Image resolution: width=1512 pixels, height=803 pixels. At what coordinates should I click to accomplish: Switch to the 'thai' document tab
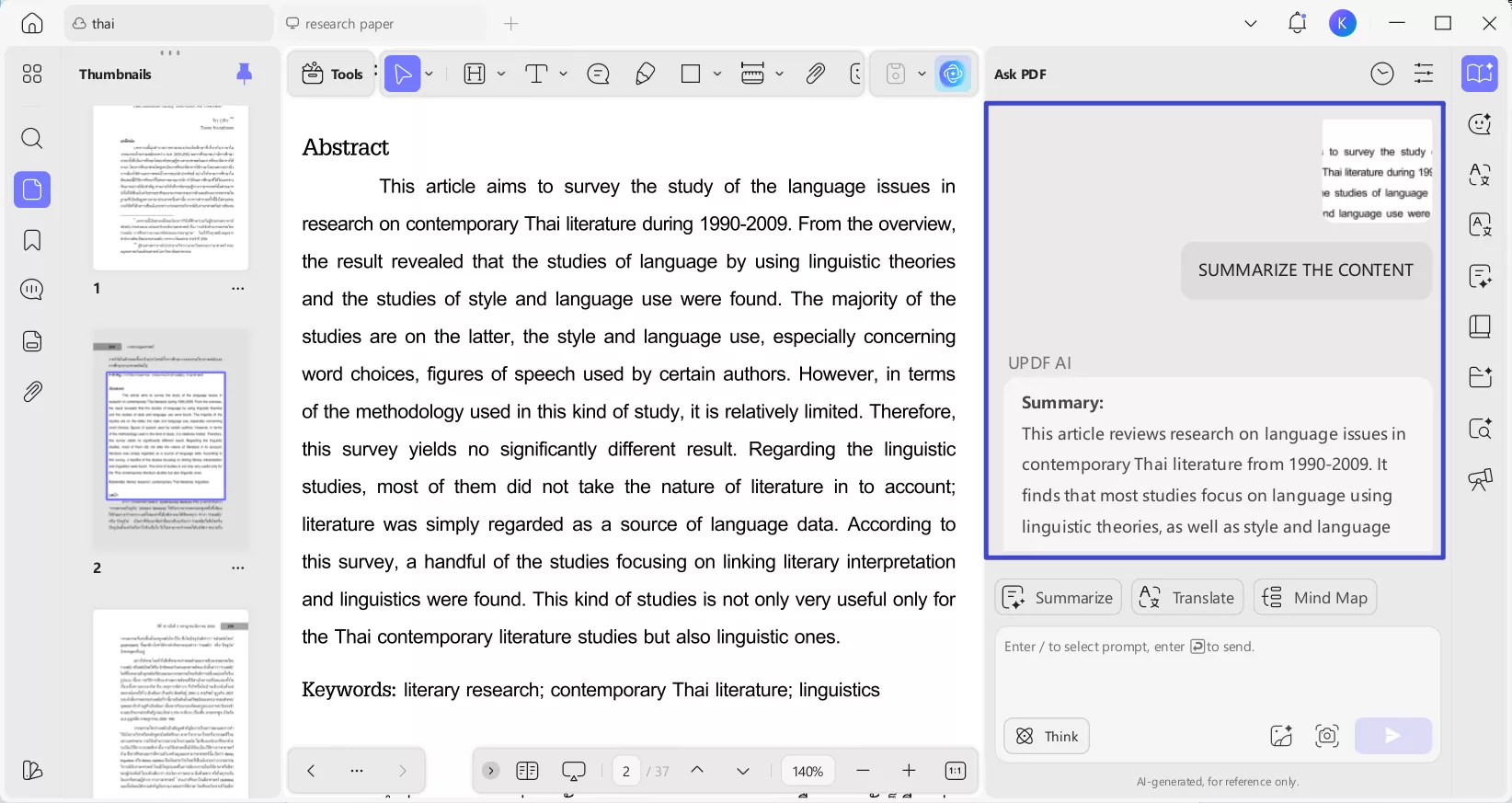(x=168, y=23)
